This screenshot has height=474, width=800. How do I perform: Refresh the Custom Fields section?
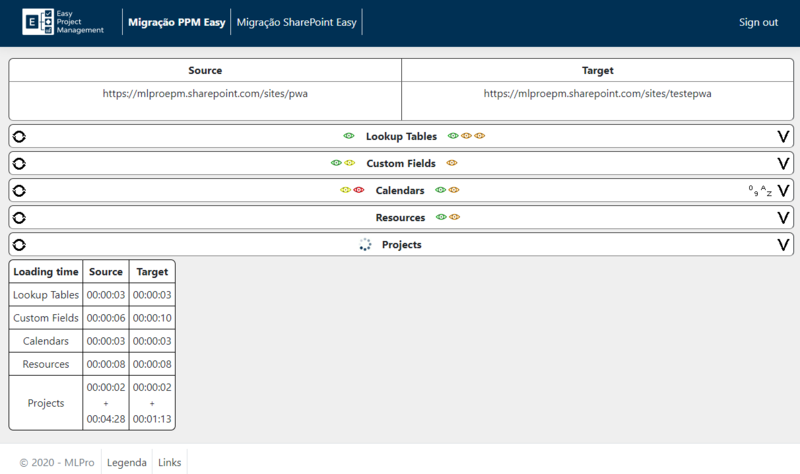coord(19,164)
